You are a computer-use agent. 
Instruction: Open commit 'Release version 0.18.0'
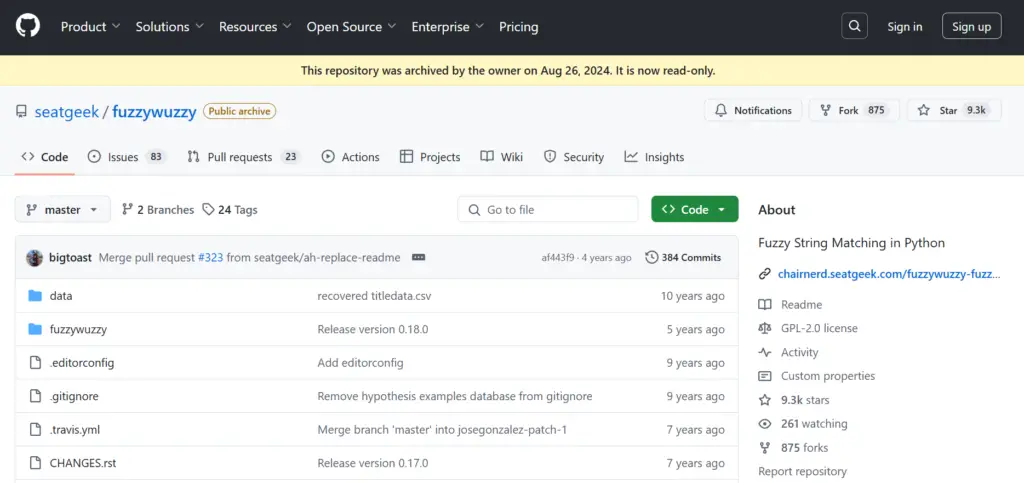(373, 329)
